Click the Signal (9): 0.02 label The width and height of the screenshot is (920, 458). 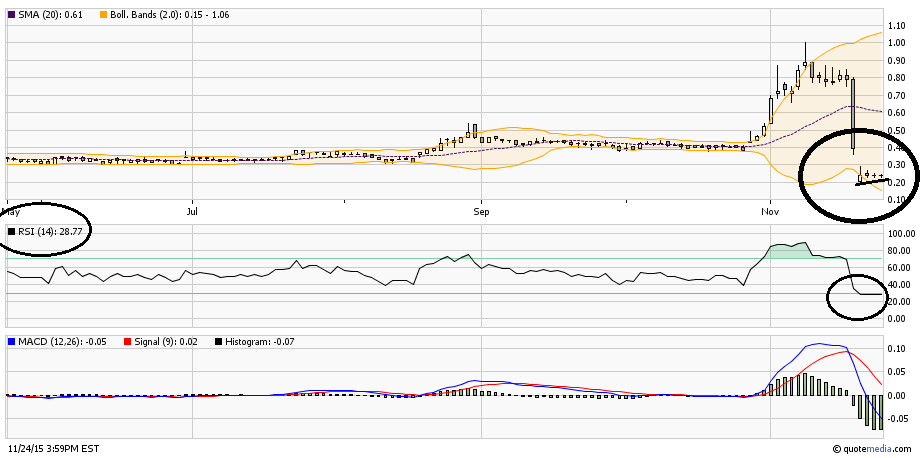pyautogui.click(x=149, y=342)
